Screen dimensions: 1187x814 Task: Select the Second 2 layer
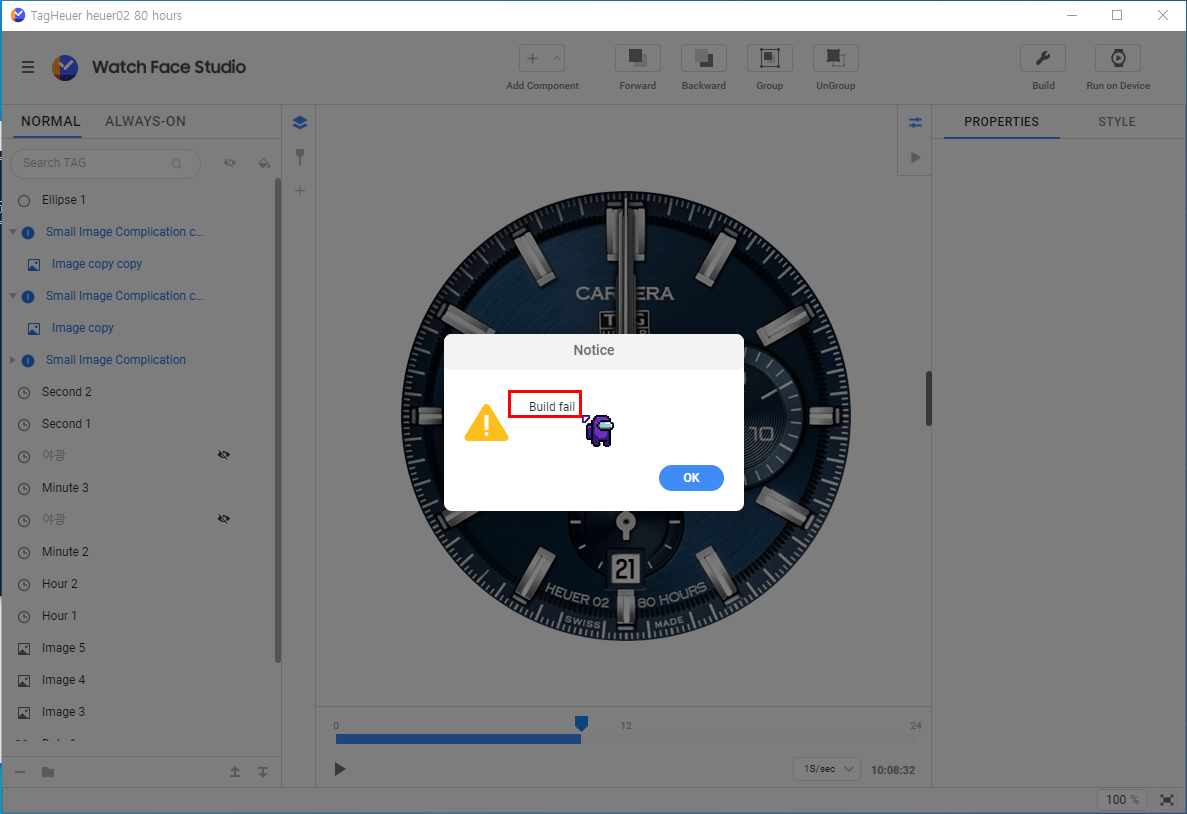[x=141, y=392]
